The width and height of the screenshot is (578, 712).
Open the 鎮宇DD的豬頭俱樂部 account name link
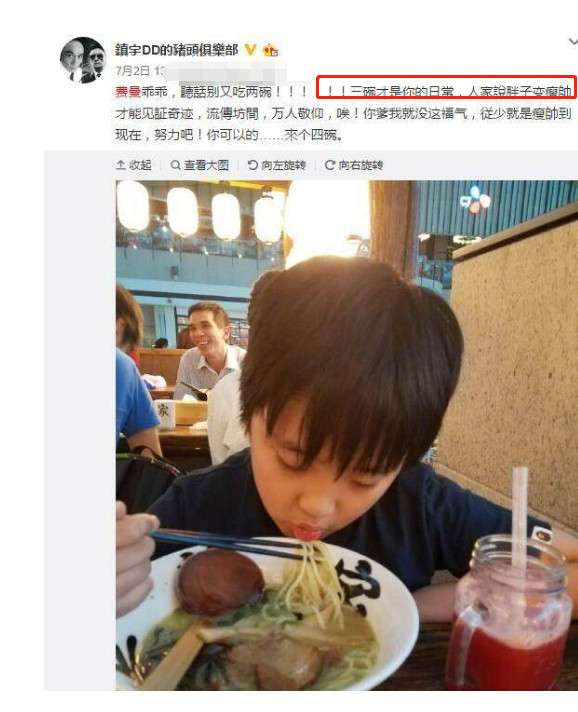[176, 49]
